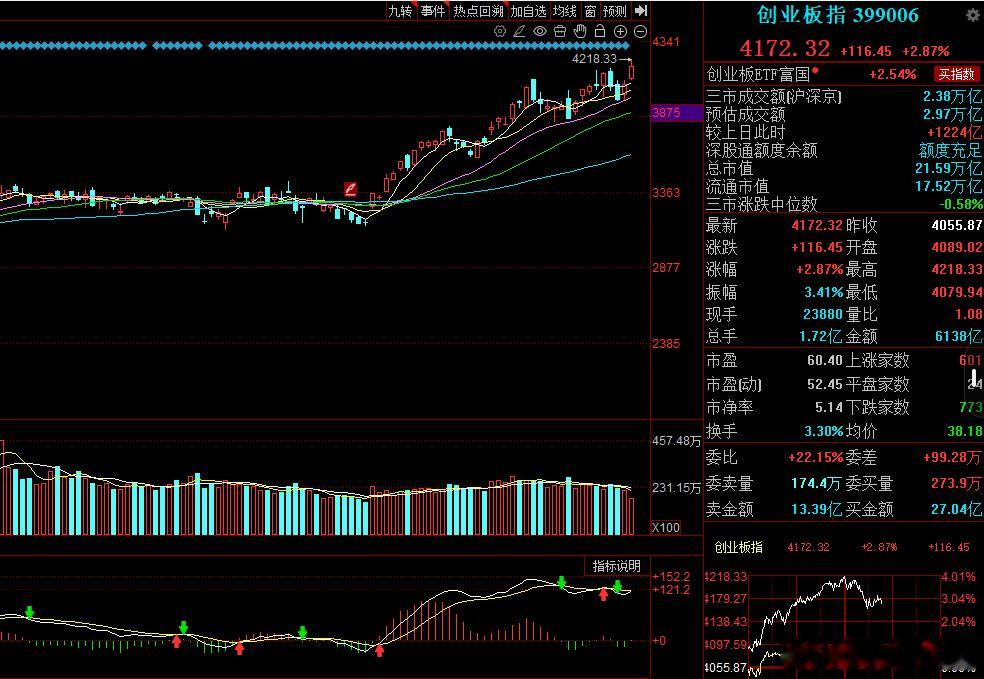This screenshot has width=984, height=679.
Task: Select the hand pan tool
Action: 580,31
